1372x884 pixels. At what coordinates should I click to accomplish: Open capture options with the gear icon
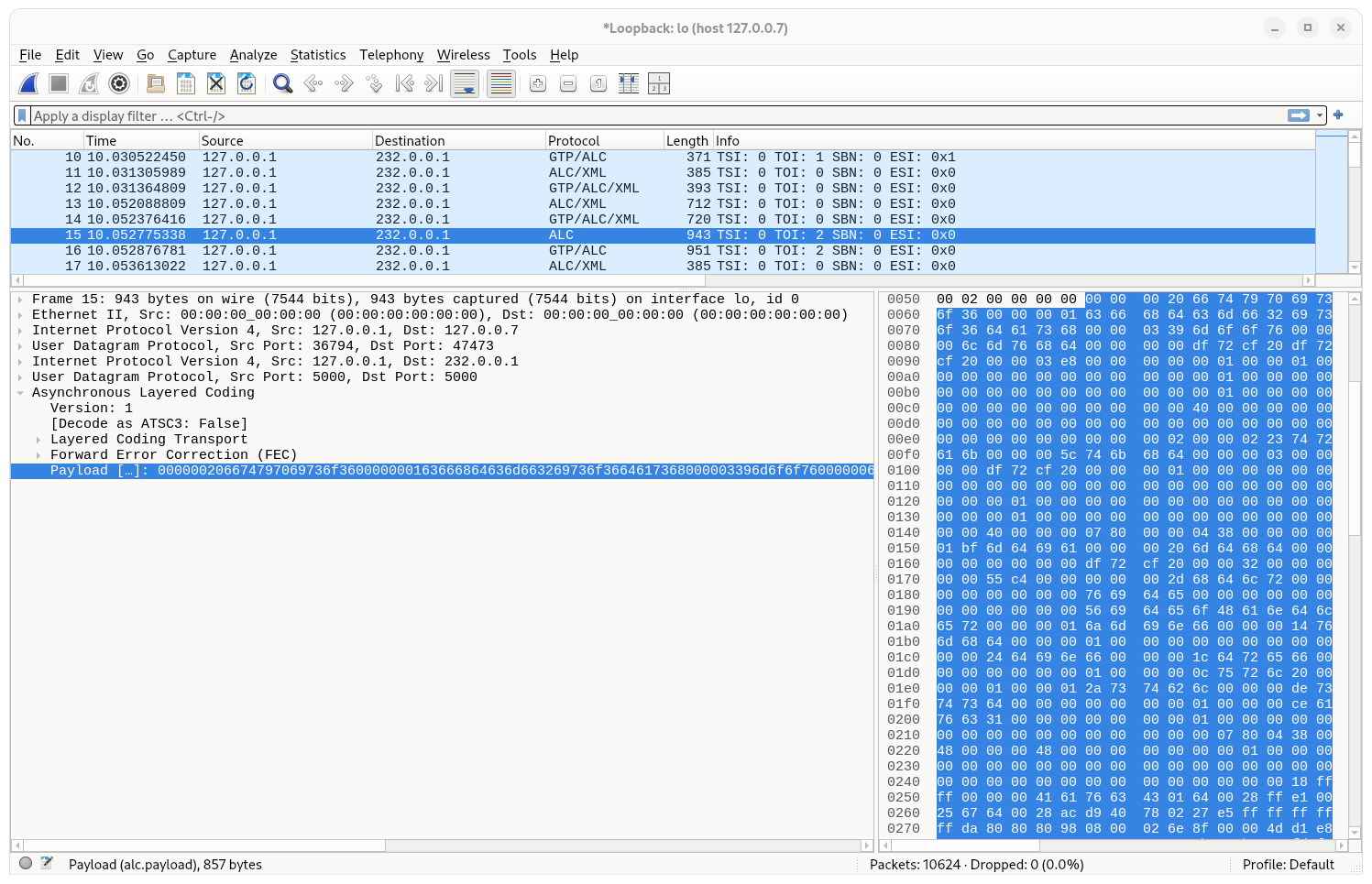[x=119, y=83]
